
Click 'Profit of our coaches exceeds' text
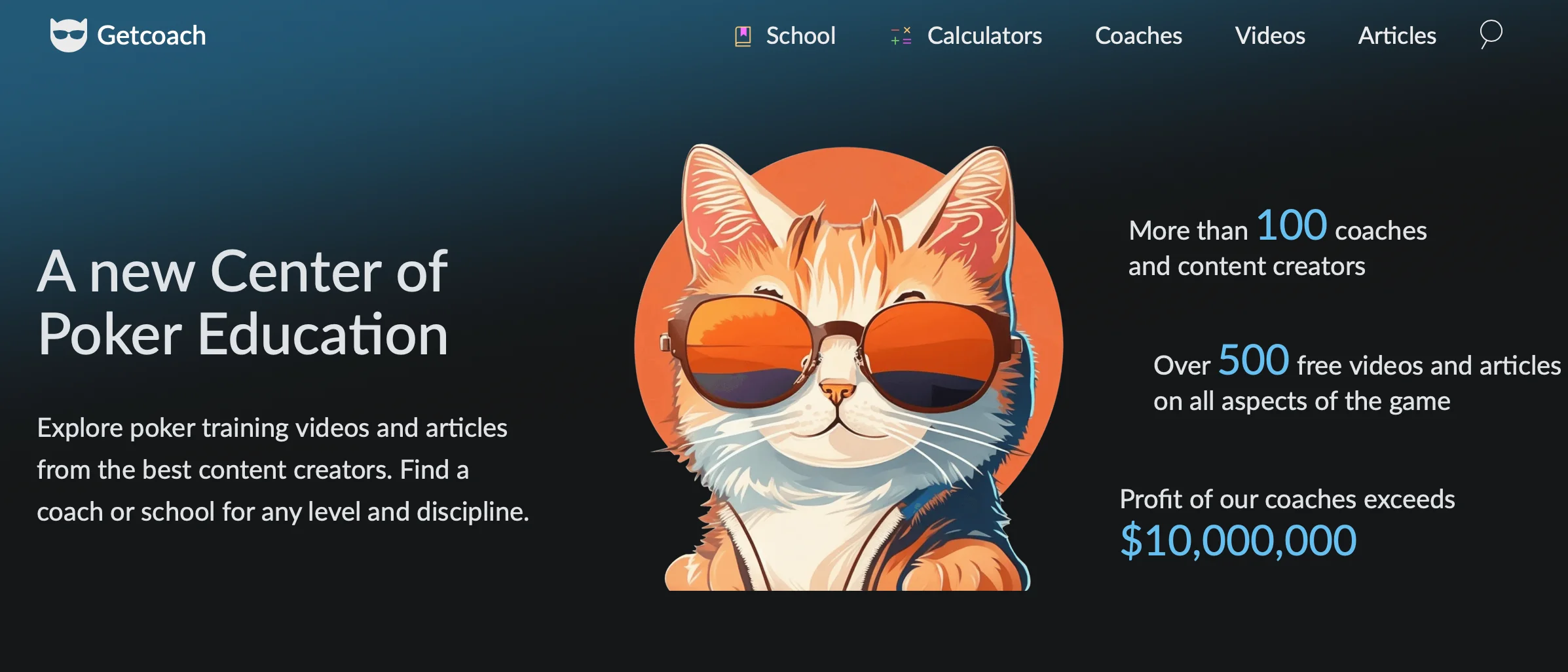(1287, 499)
